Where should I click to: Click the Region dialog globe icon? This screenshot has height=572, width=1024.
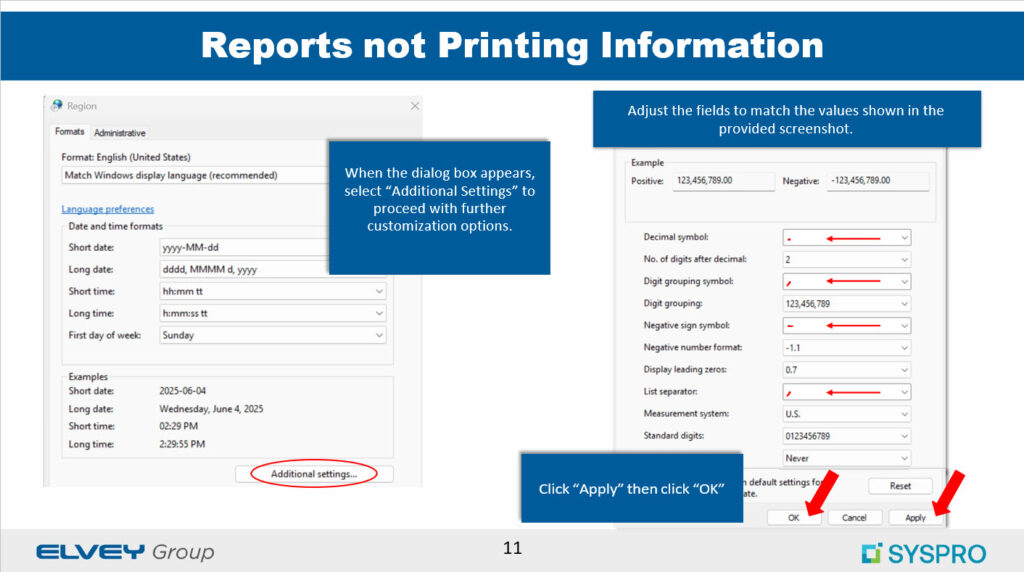point(57,106)
